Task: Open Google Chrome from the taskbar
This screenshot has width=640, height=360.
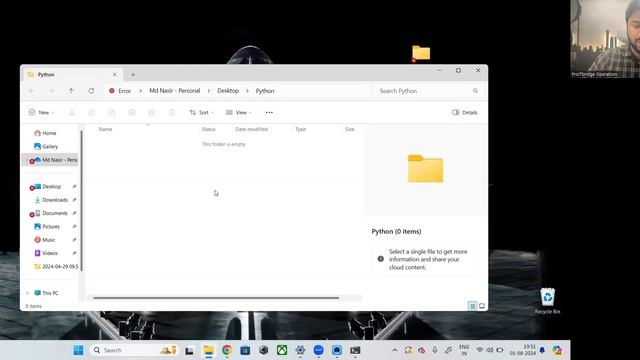Action: coord(227,350)
